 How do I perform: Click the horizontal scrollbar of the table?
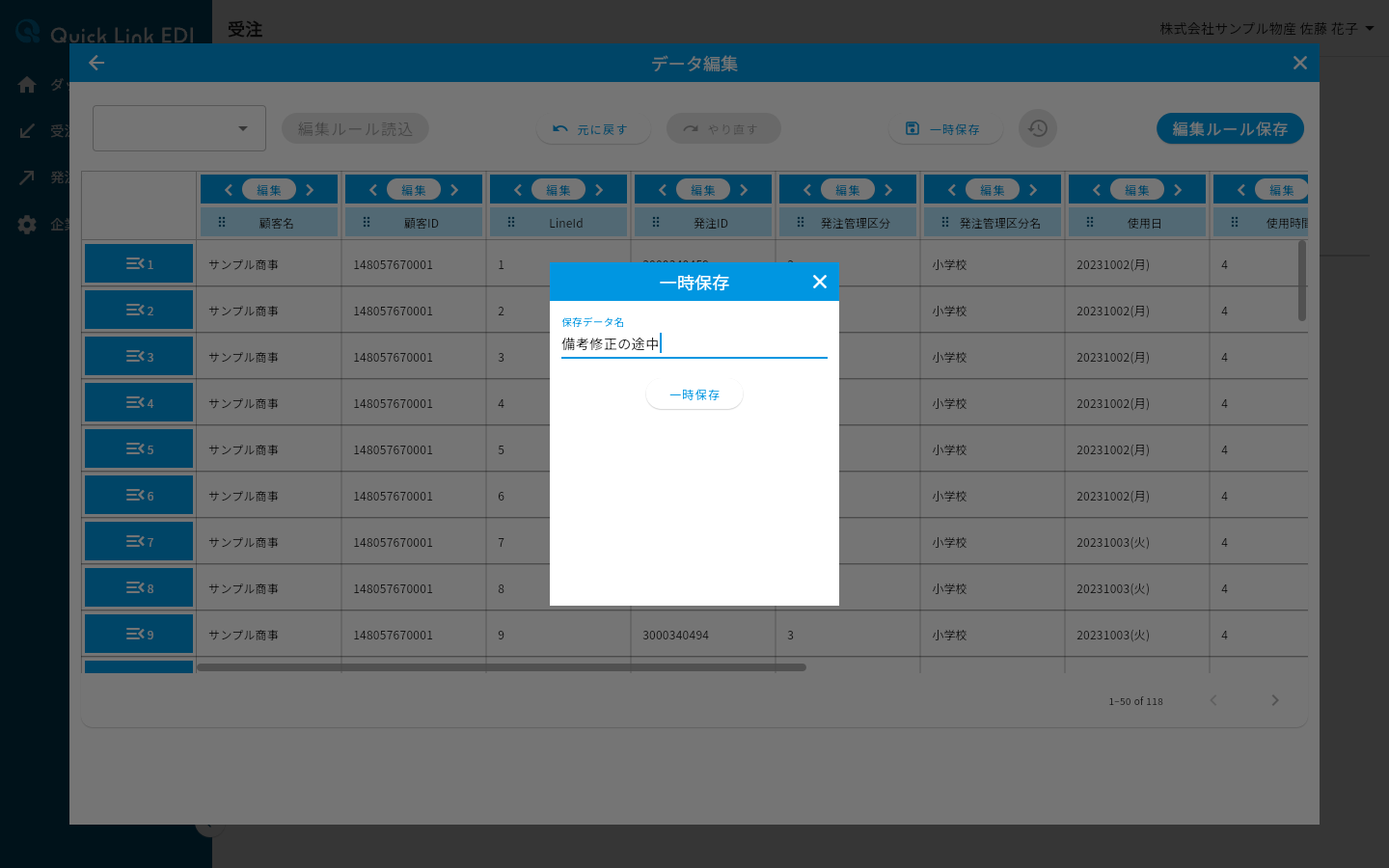502,666
